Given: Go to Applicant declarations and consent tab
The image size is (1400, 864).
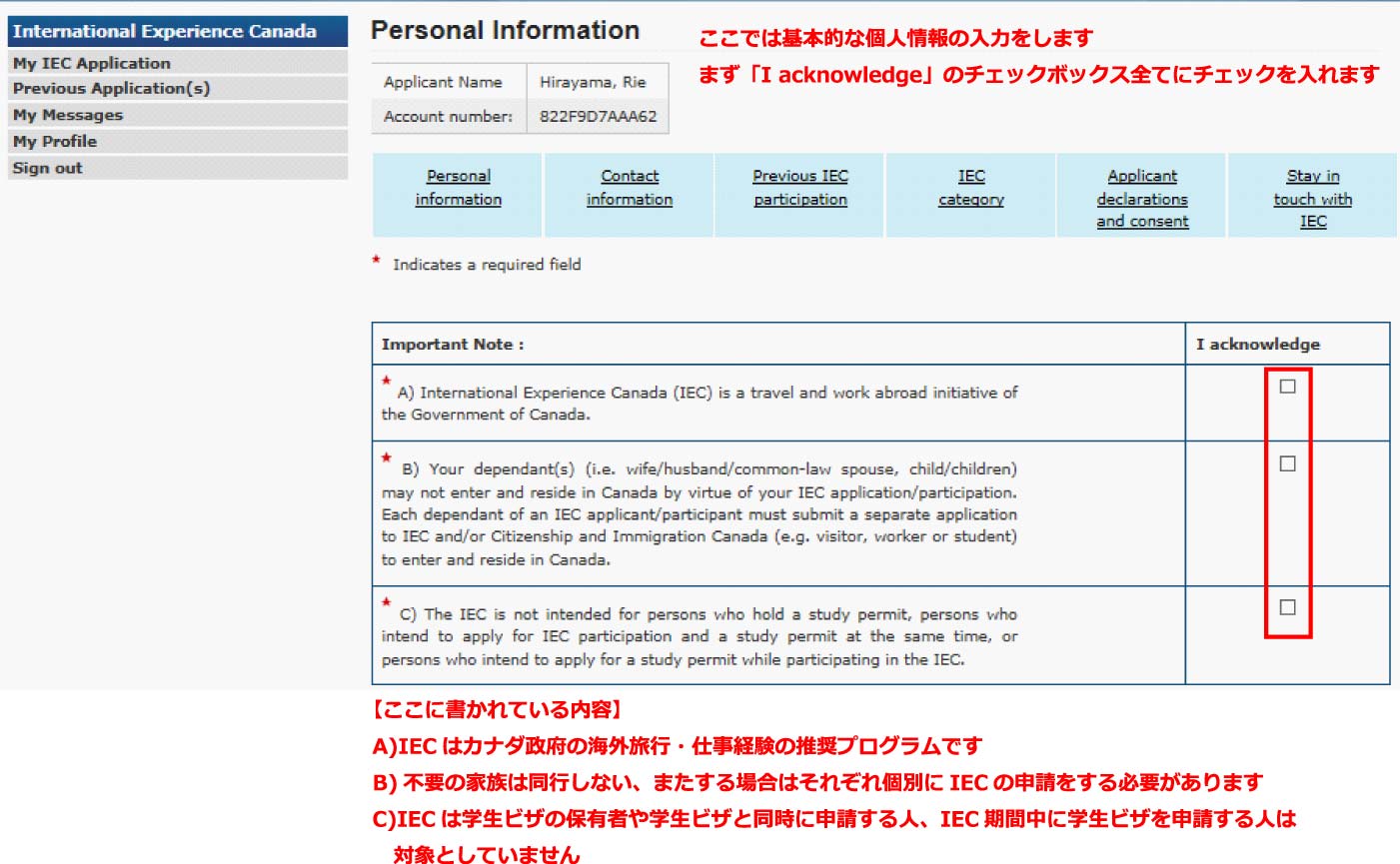Looking at the screenshot, I should point(1142,199).
